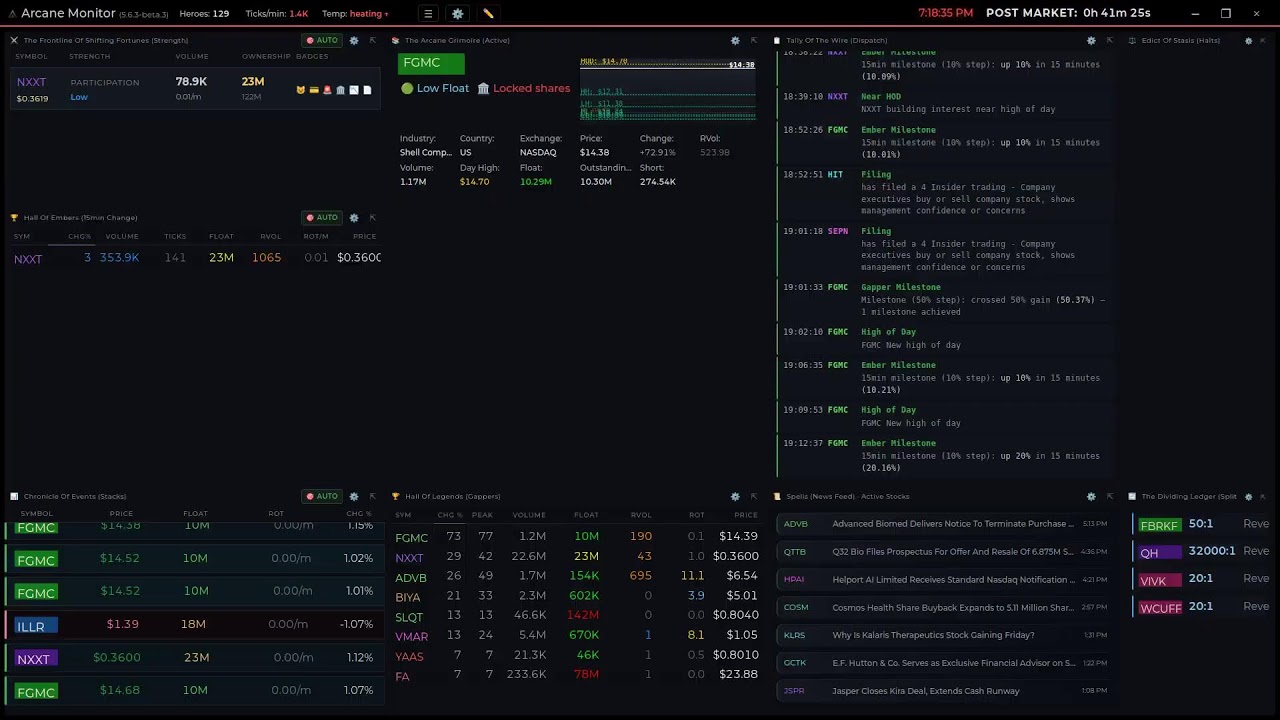
Task: Toggle AUTO in Hall Of Embers panel
Action: point(322,217)
